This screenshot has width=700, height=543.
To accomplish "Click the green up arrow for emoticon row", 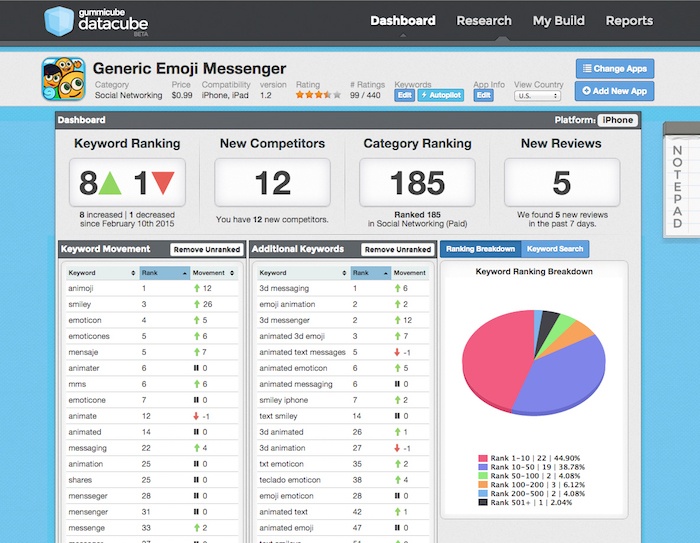I will [197, 320].
